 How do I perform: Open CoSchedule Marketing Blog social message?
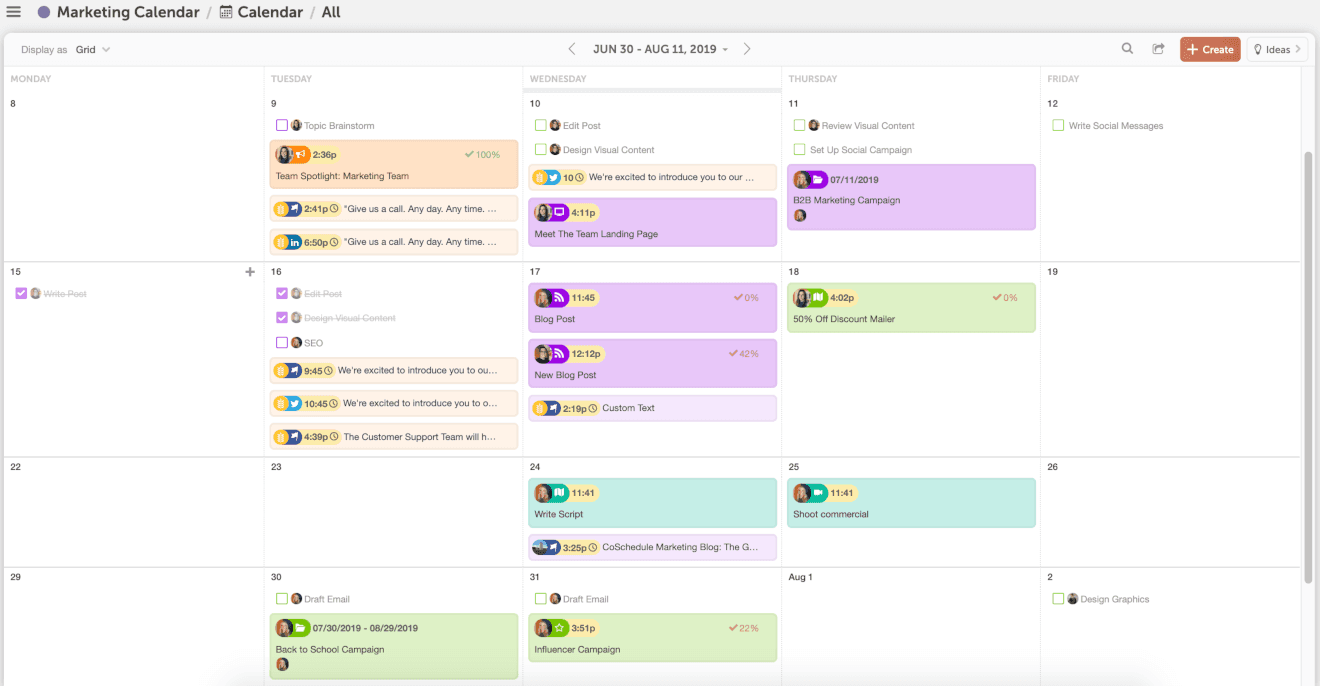pos(652,548)
